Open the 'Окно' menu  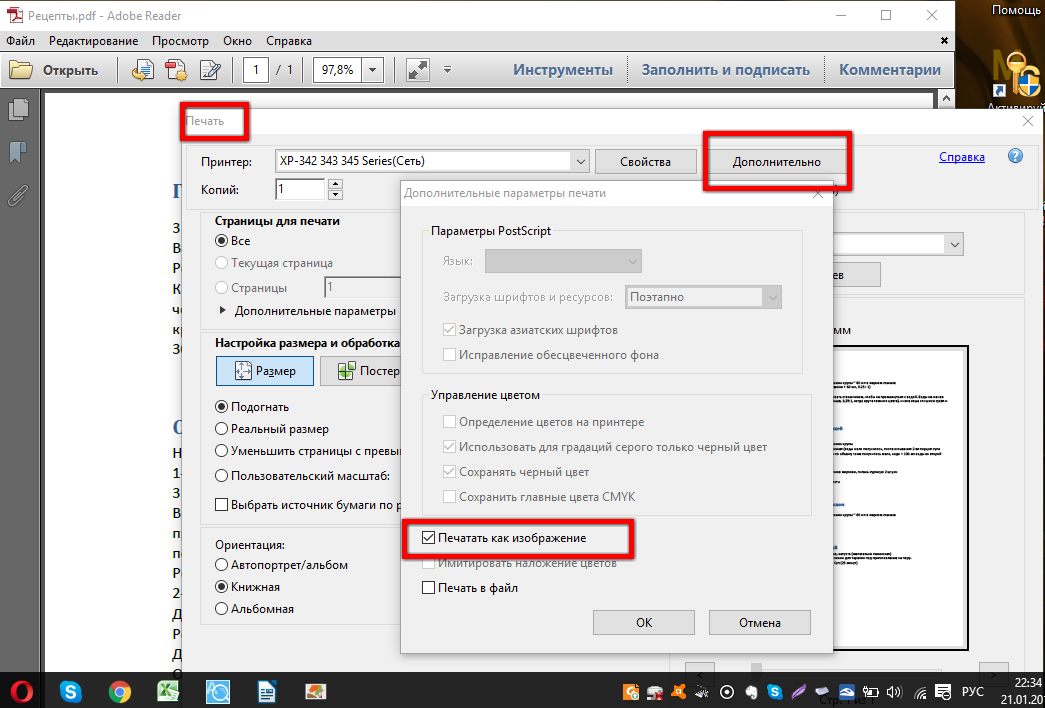237,41
